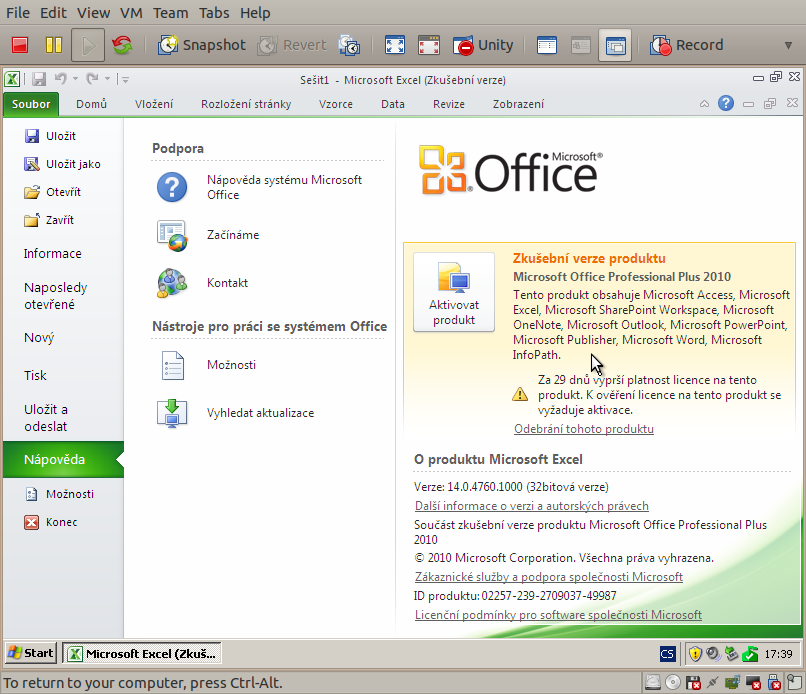Open the snapshot manager icon next to Revert
806x694 pixels.
coord(349,45)
